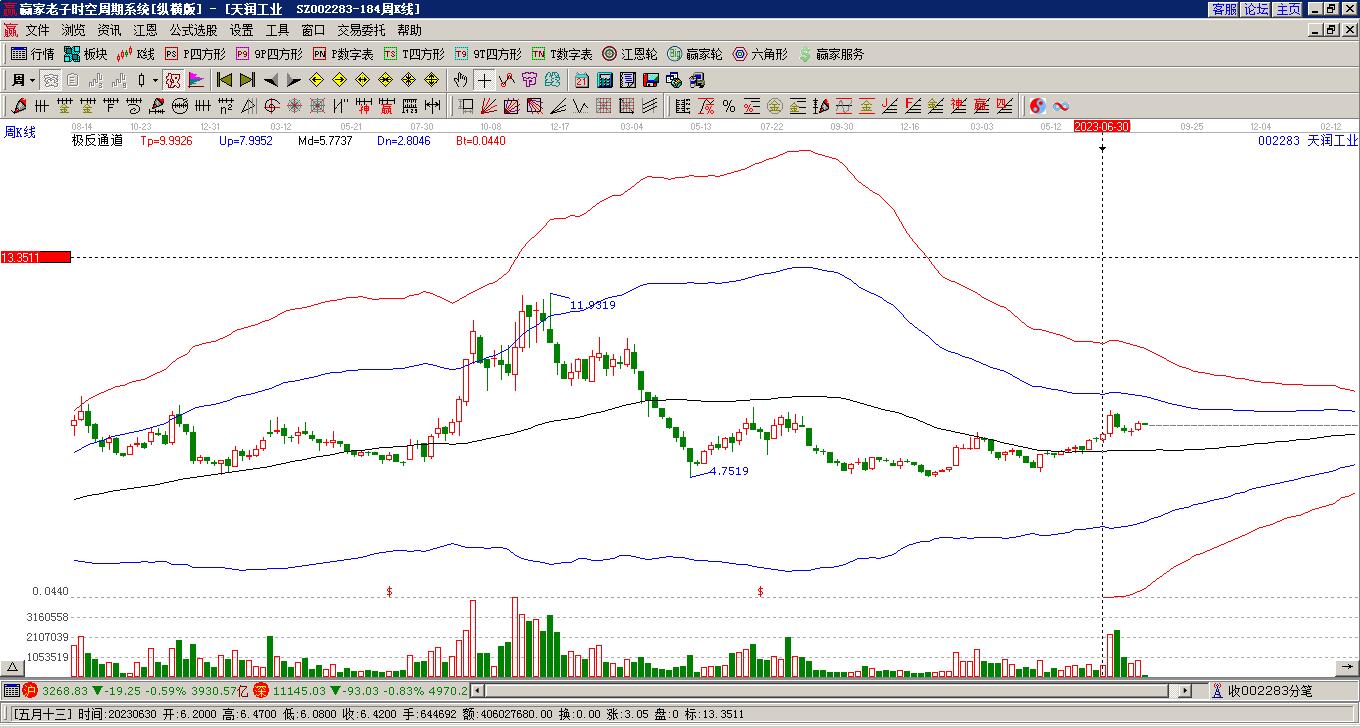Click the Md=5.7737 indicator value

pyautogui.click(x=325, y=141)
